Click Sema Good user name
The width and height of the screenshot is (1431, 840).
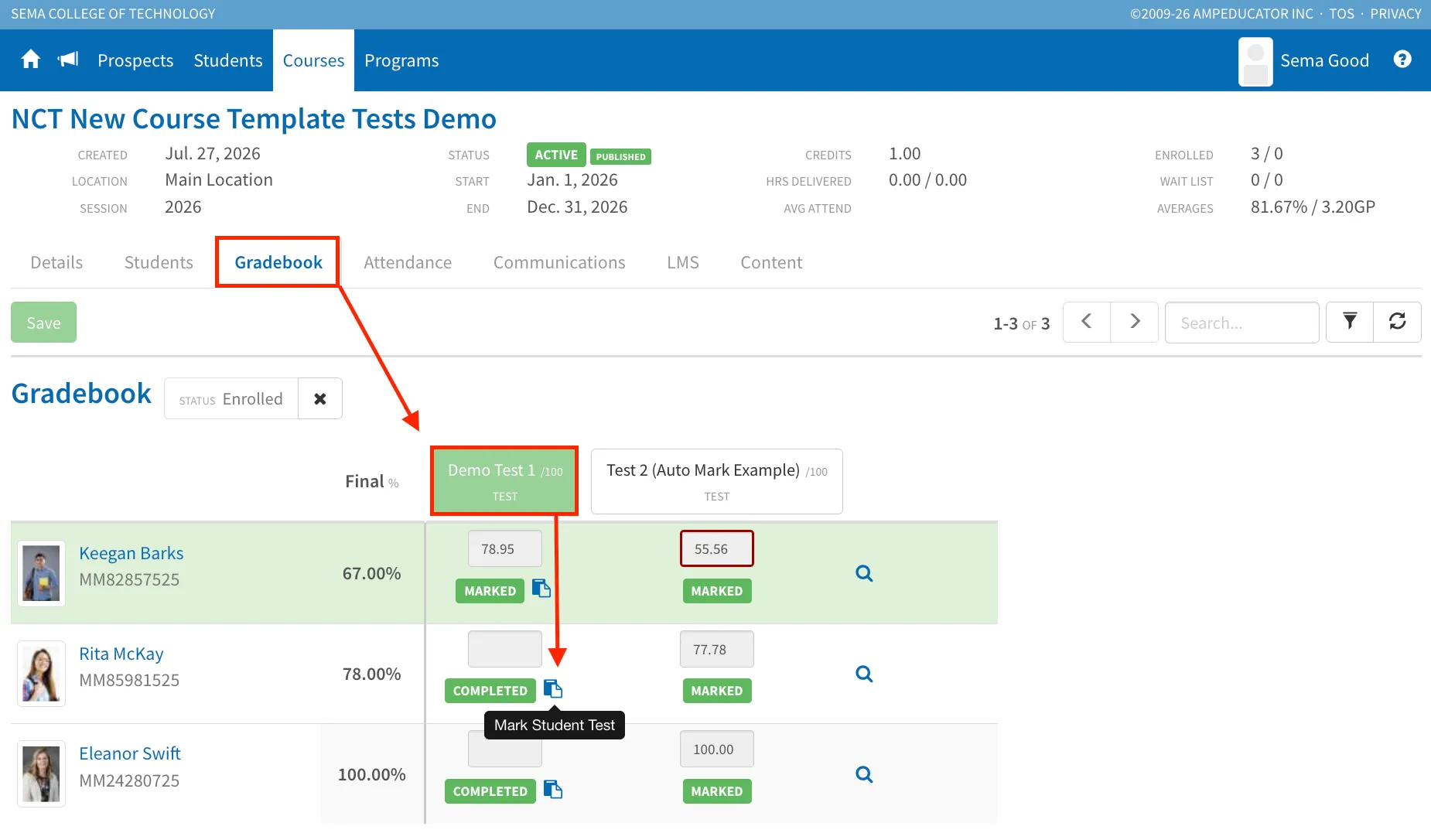[x=1324, y=60]
